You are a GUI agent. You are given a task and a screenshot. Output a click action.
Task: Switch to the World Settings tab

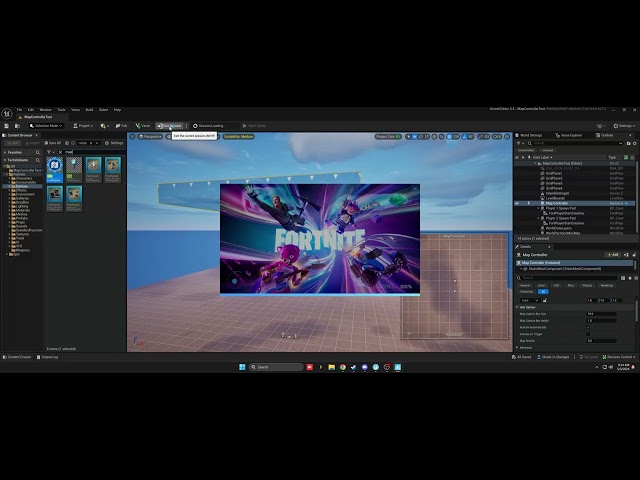click(x=529, y=135)
